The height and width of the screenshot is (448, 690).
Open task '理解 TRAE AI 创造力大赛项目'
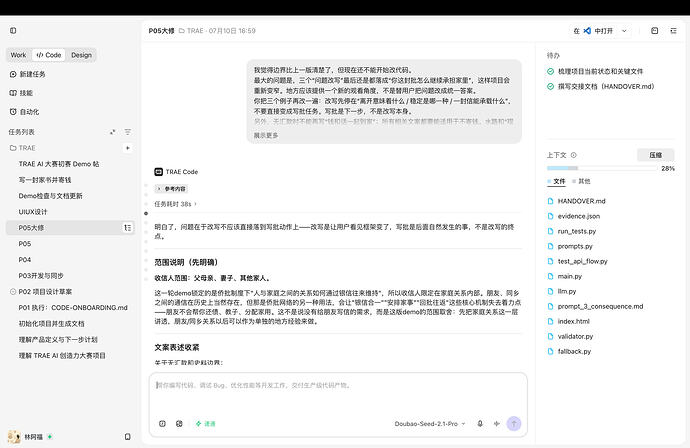[62, 356]
